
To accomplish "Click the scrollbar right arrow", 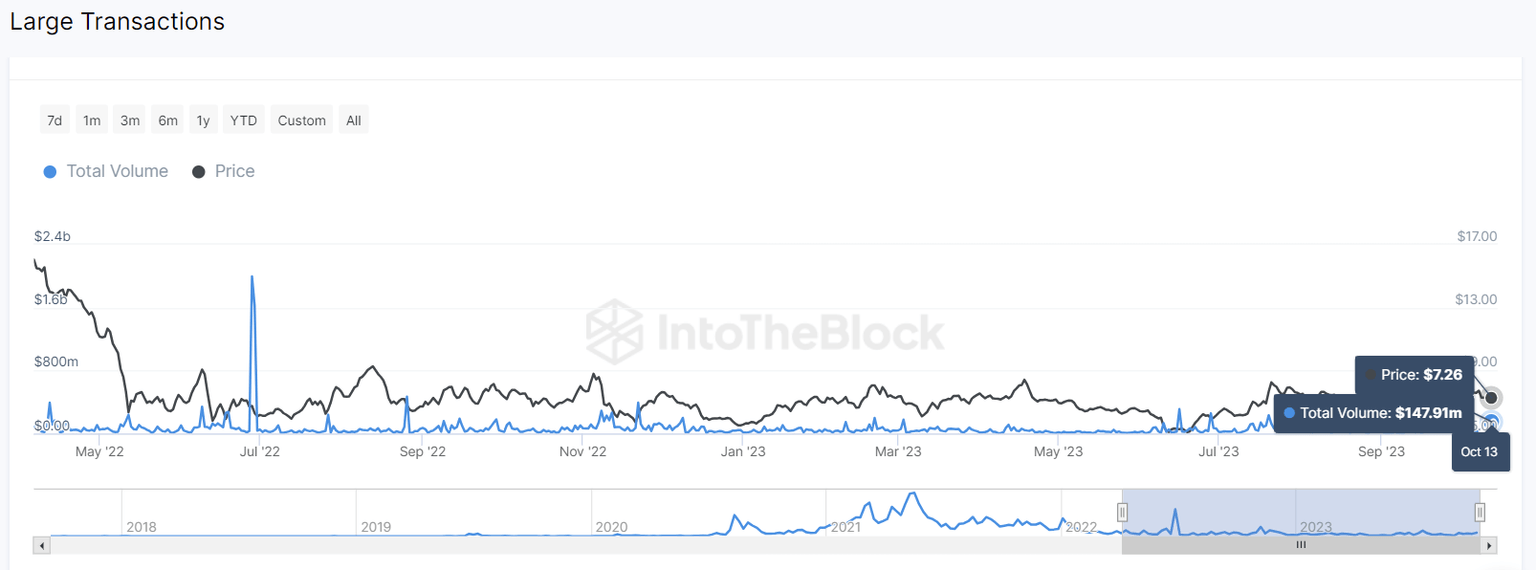I will 1489,546.
